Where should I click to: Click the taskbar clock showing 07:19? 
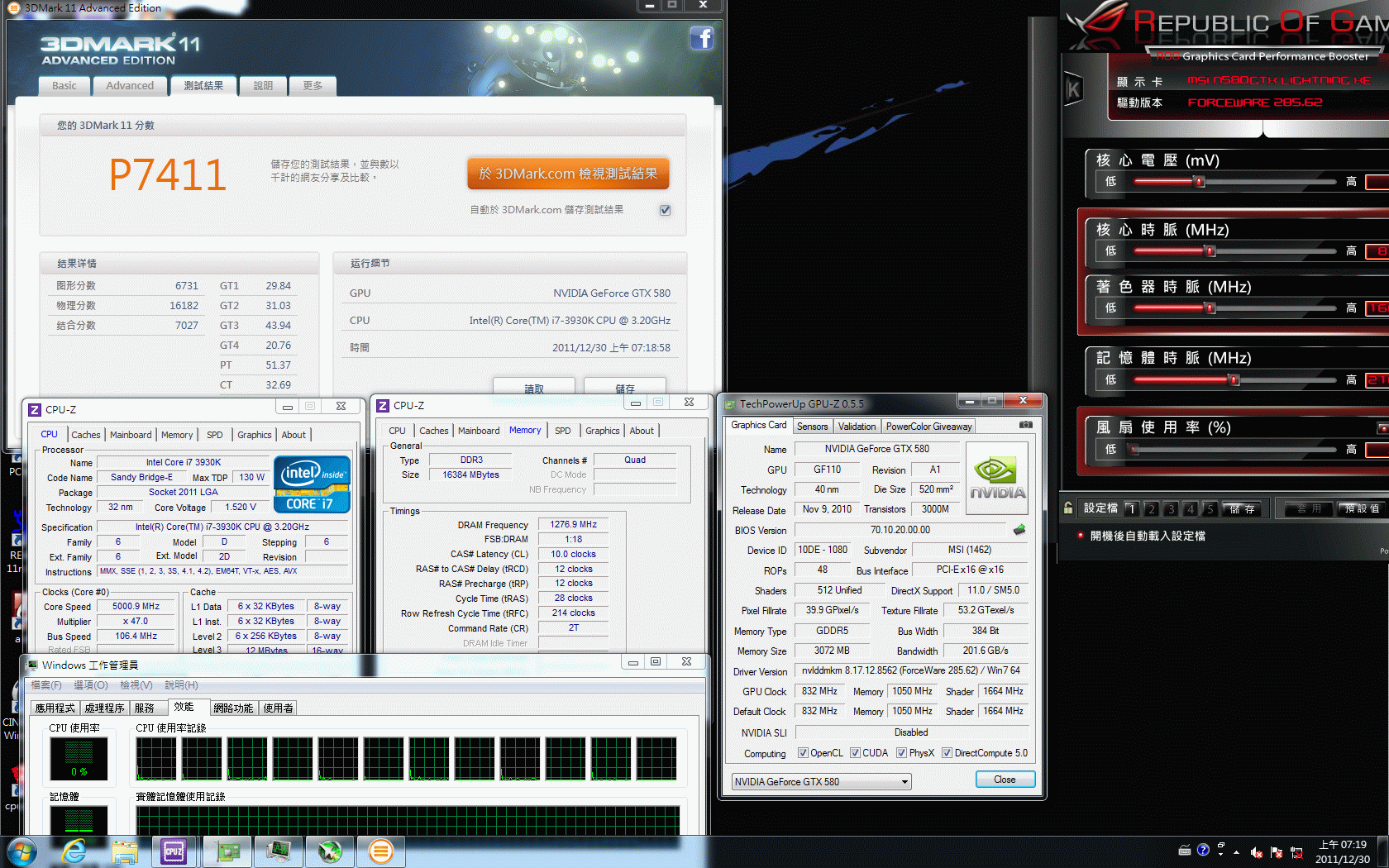click(1343, 852)
